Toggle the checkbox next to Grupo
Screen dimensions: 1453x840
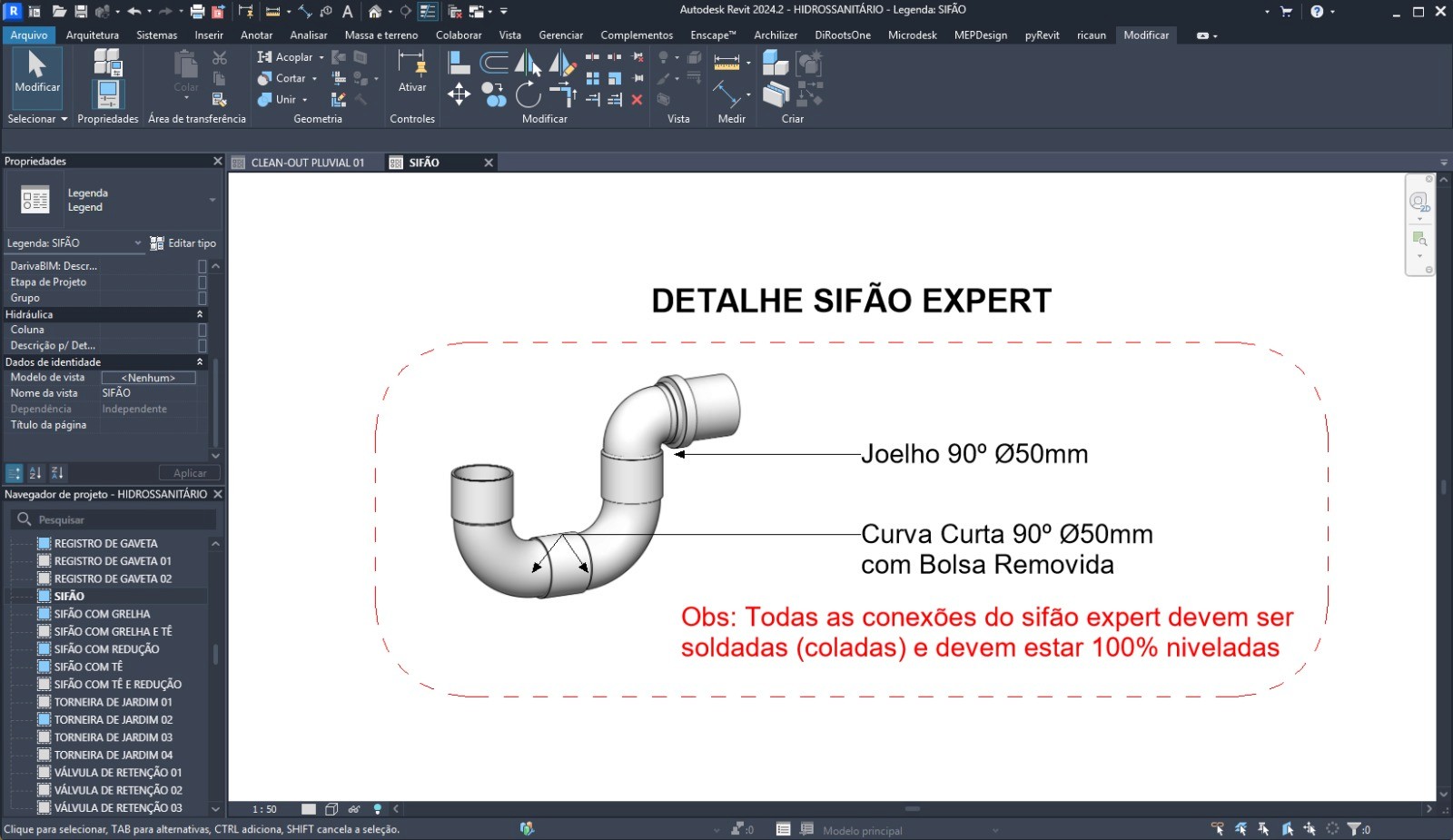pos(203,298)
